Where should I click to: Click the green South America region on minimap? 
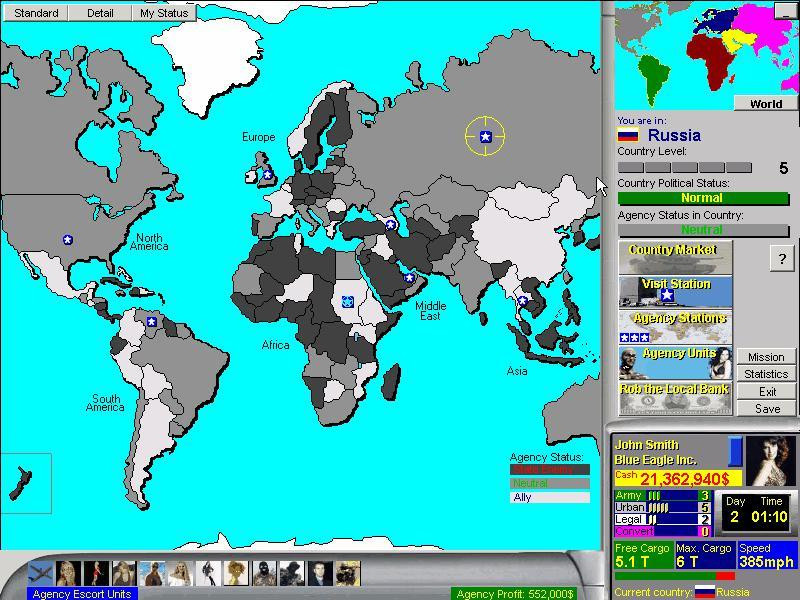(x=653, y=77)
